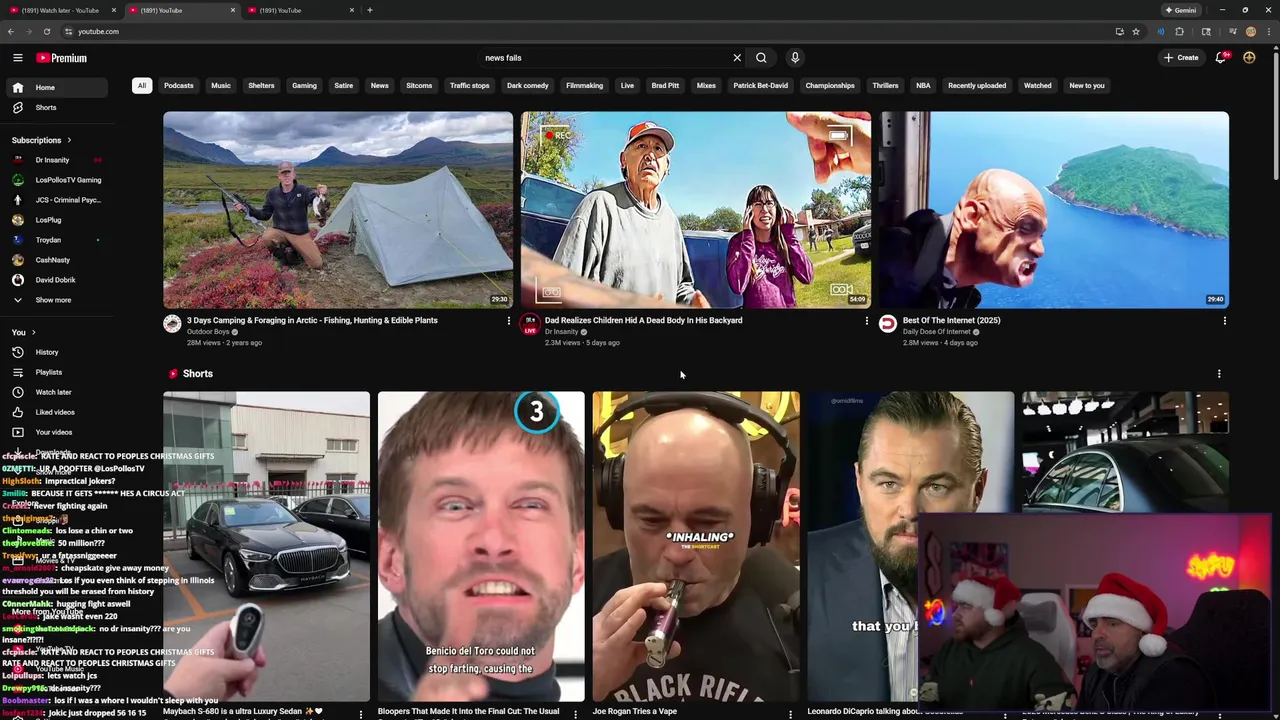The height and width of the screenshot is (720, 1280).
Task: Select the Gaming filter chip
Action: click(304, 85)
